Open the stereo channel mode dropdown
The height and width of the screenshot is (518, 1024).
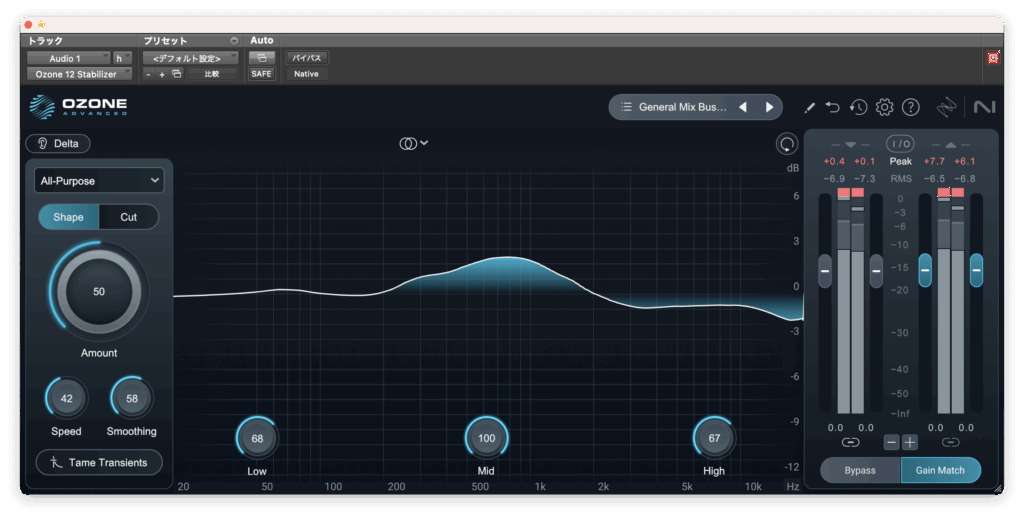(x=414, y=143)
